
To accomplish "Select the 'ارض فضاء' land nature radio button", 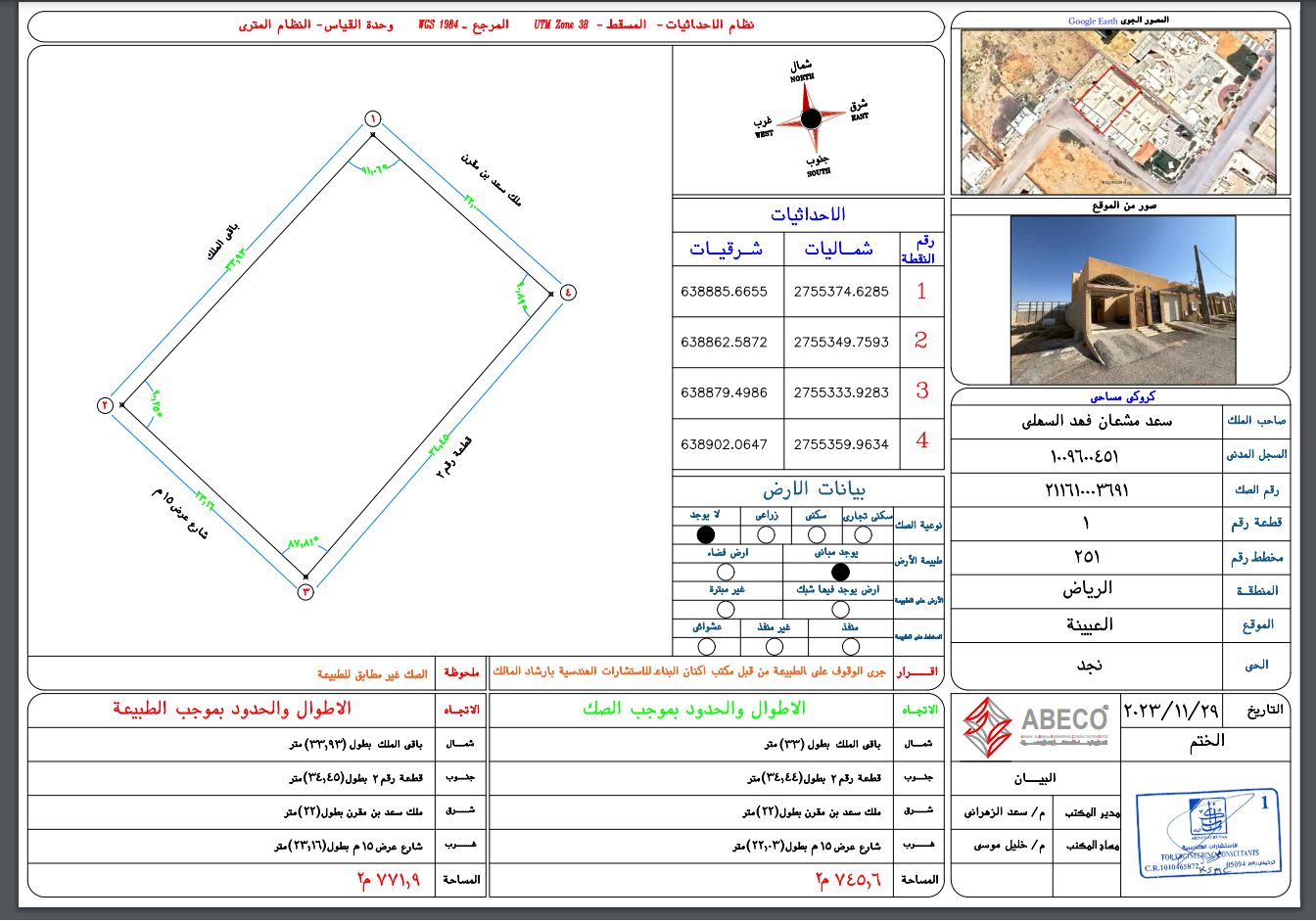I will click(x=726, y=572).
